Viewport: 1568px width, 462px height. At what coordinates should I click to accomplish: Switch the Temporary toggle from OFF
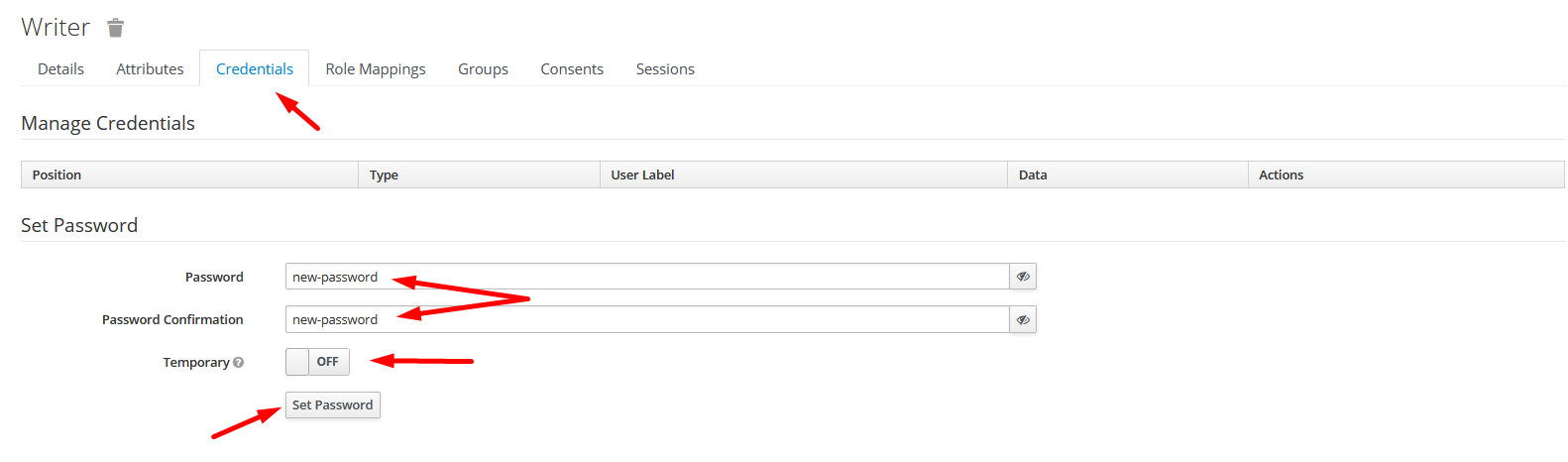coord(317,362)
